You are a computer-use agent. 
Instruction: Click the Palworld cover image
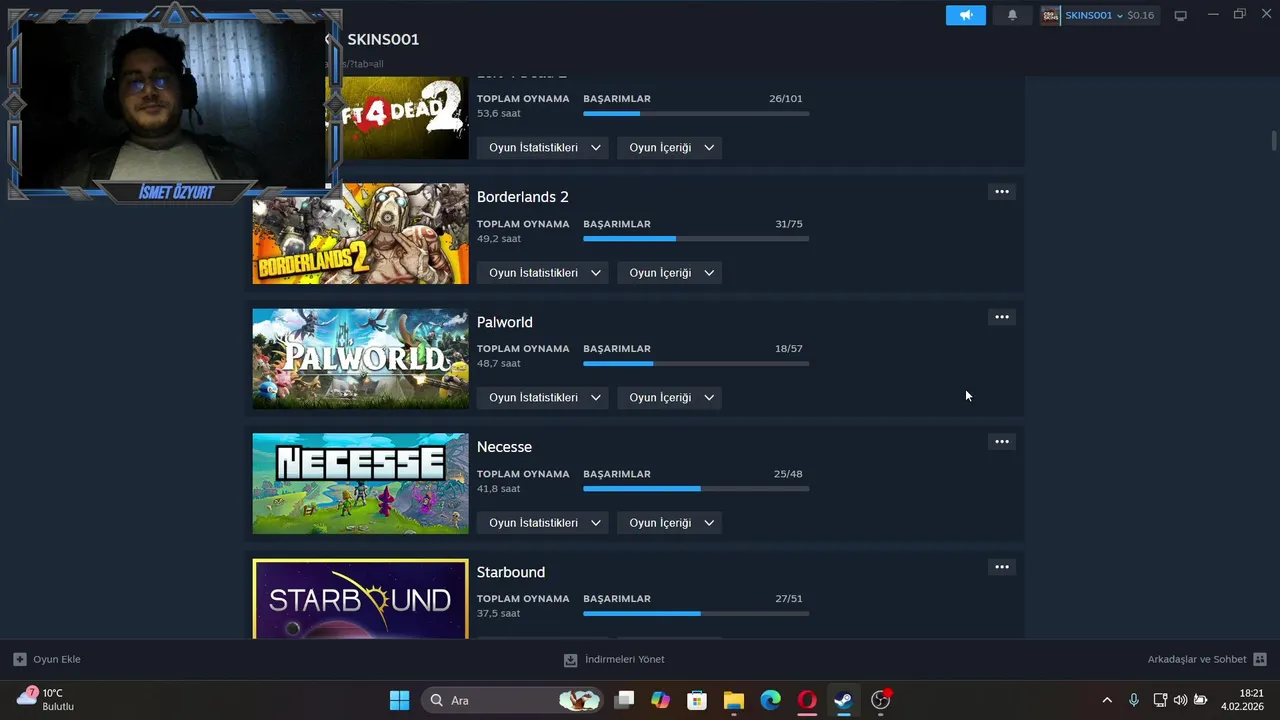point(360,358)
